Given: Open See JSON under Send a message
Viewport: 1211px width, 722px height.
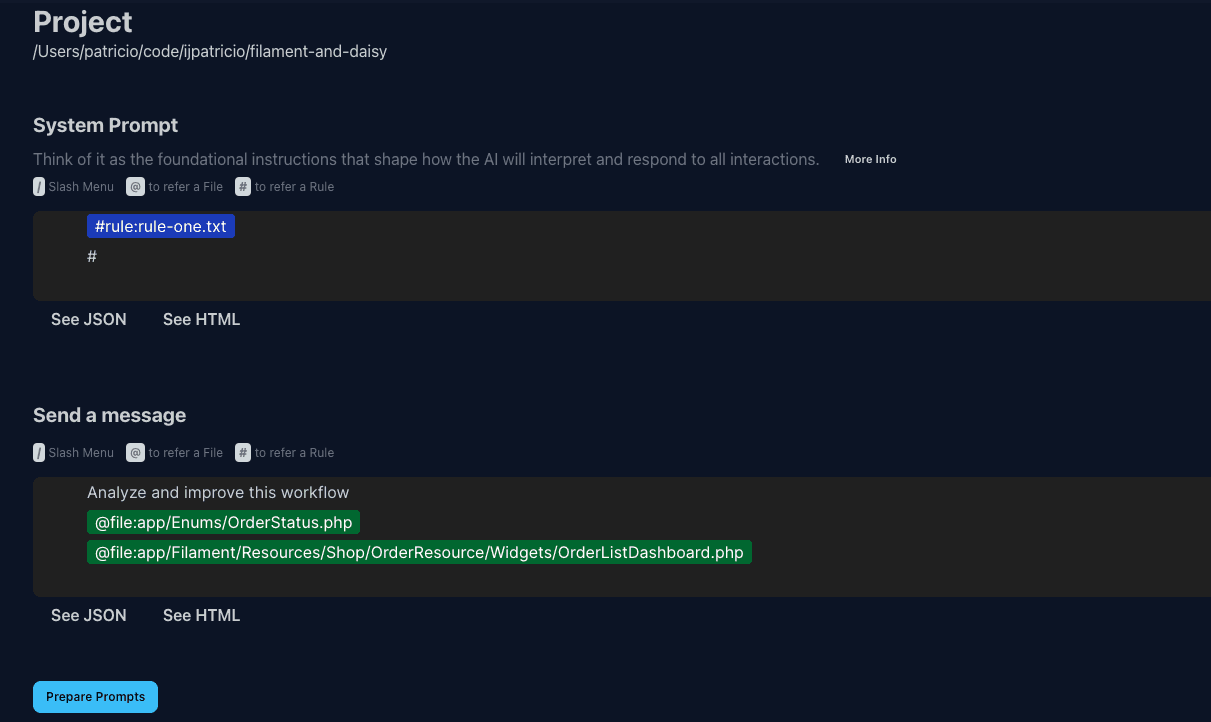Looking at the screenshot, I should [88, 615].
